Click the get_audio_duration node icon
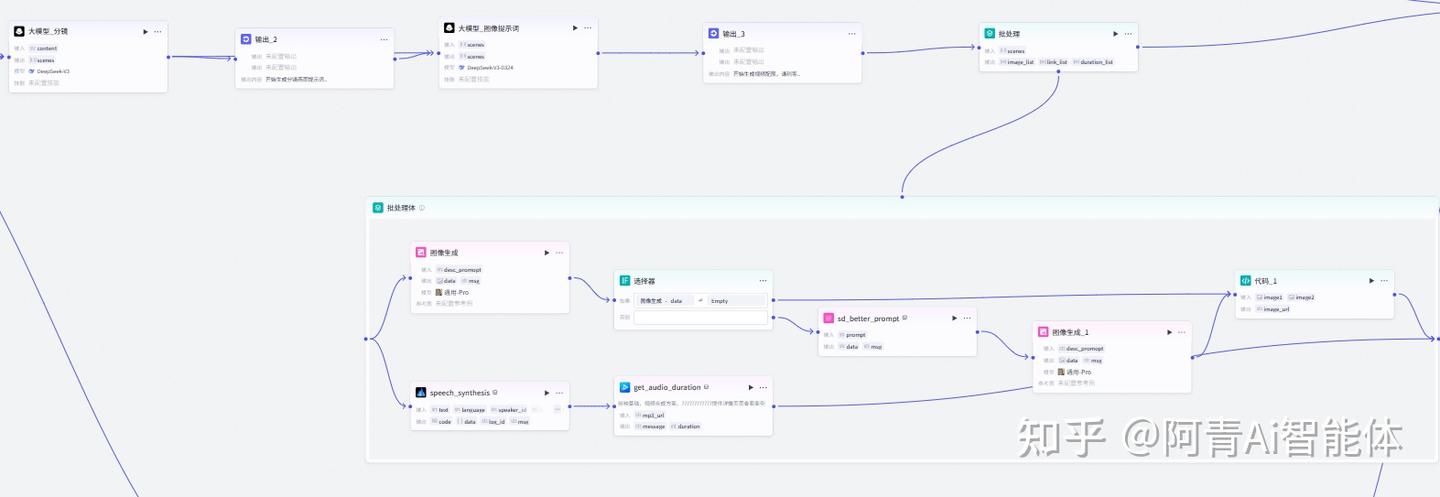 (x=625, y=387)
